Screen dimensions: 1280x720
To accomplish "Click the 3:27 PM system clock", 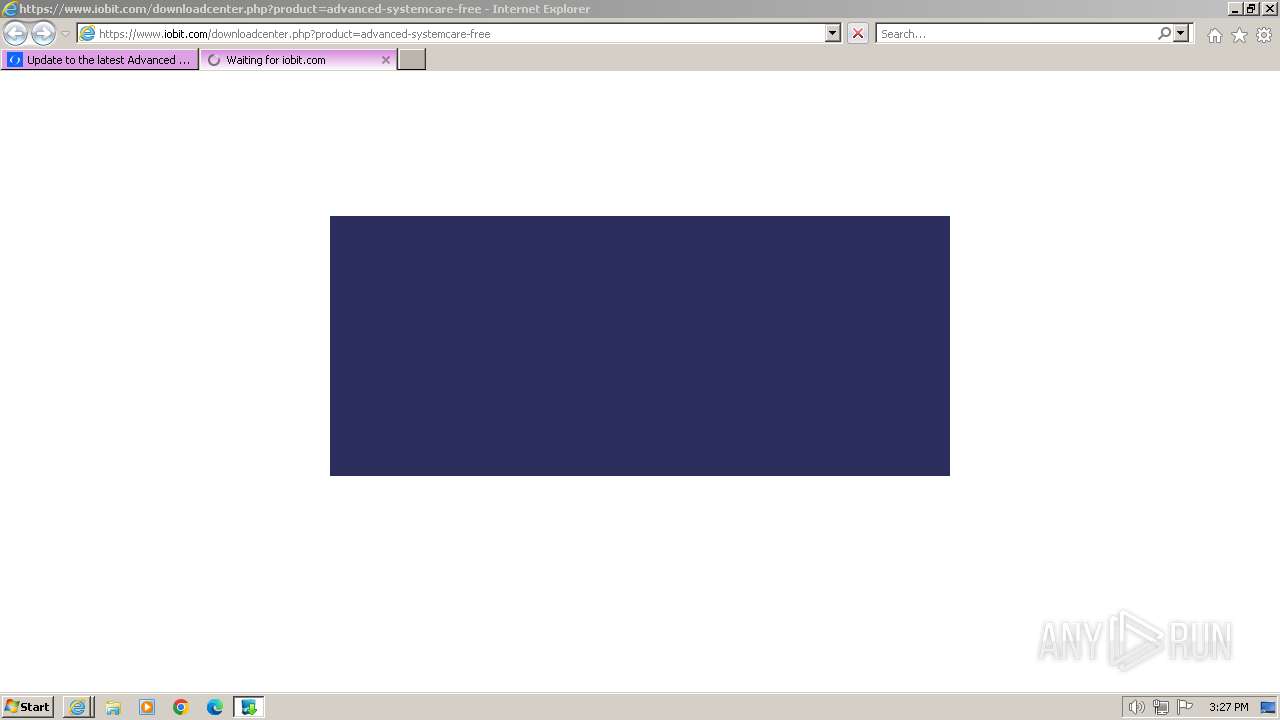I will (x=1228, y=707).
